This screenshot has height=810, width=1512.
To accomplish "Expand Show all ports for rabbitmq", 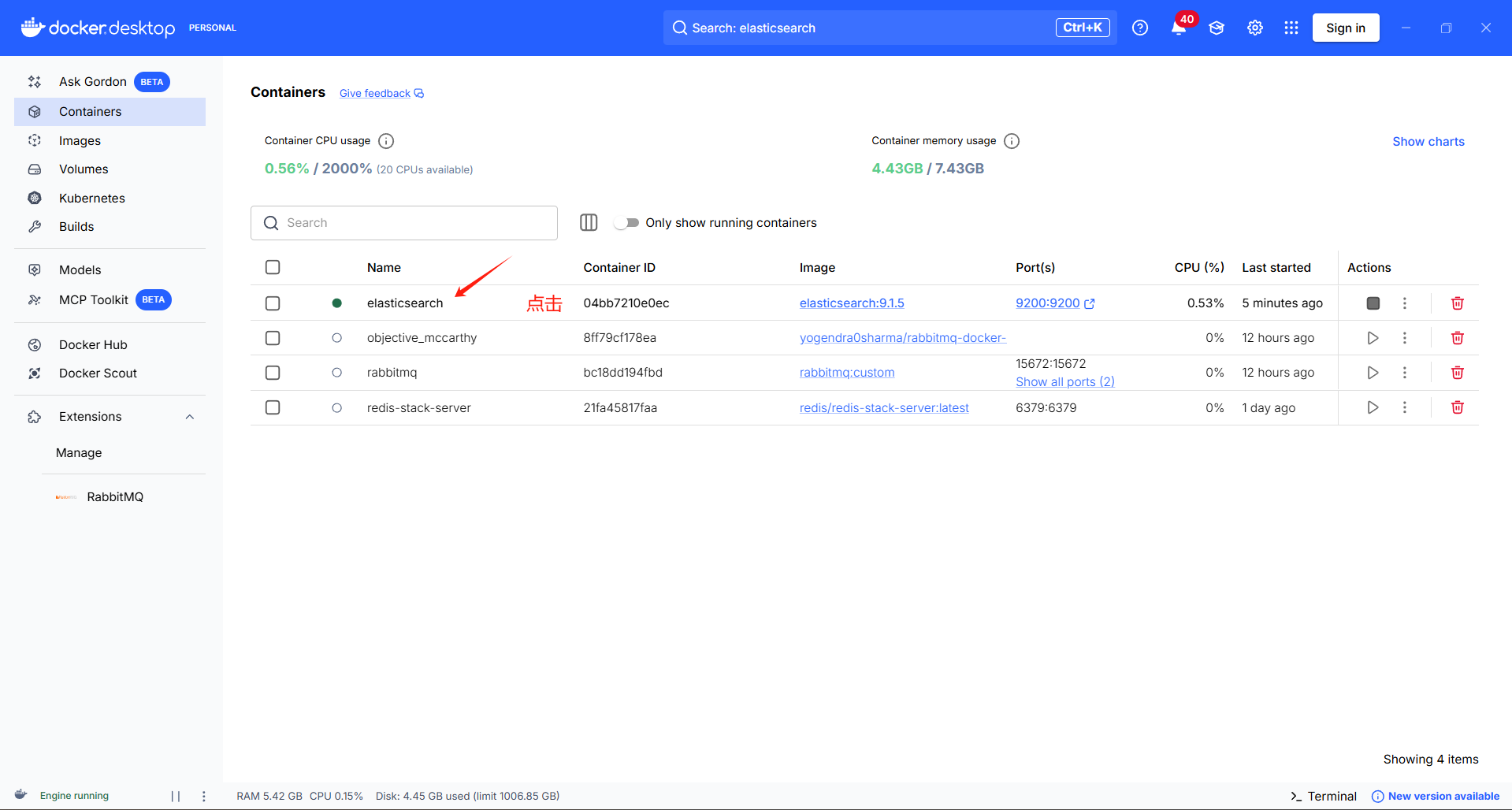I will 1064,381.
